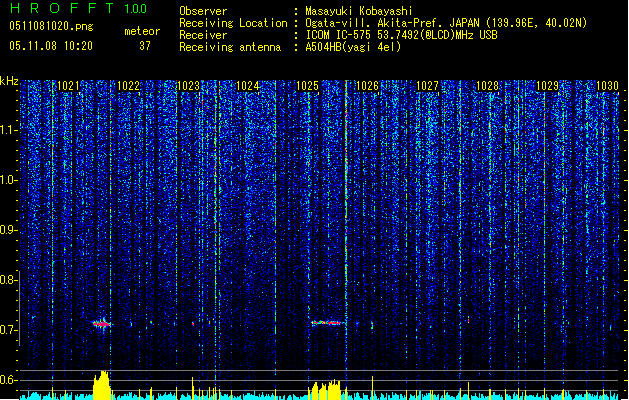Screen dimensions: 629x400
Task: Click the 1.1 frequency axis label
Action: click(x=9, y=130)
